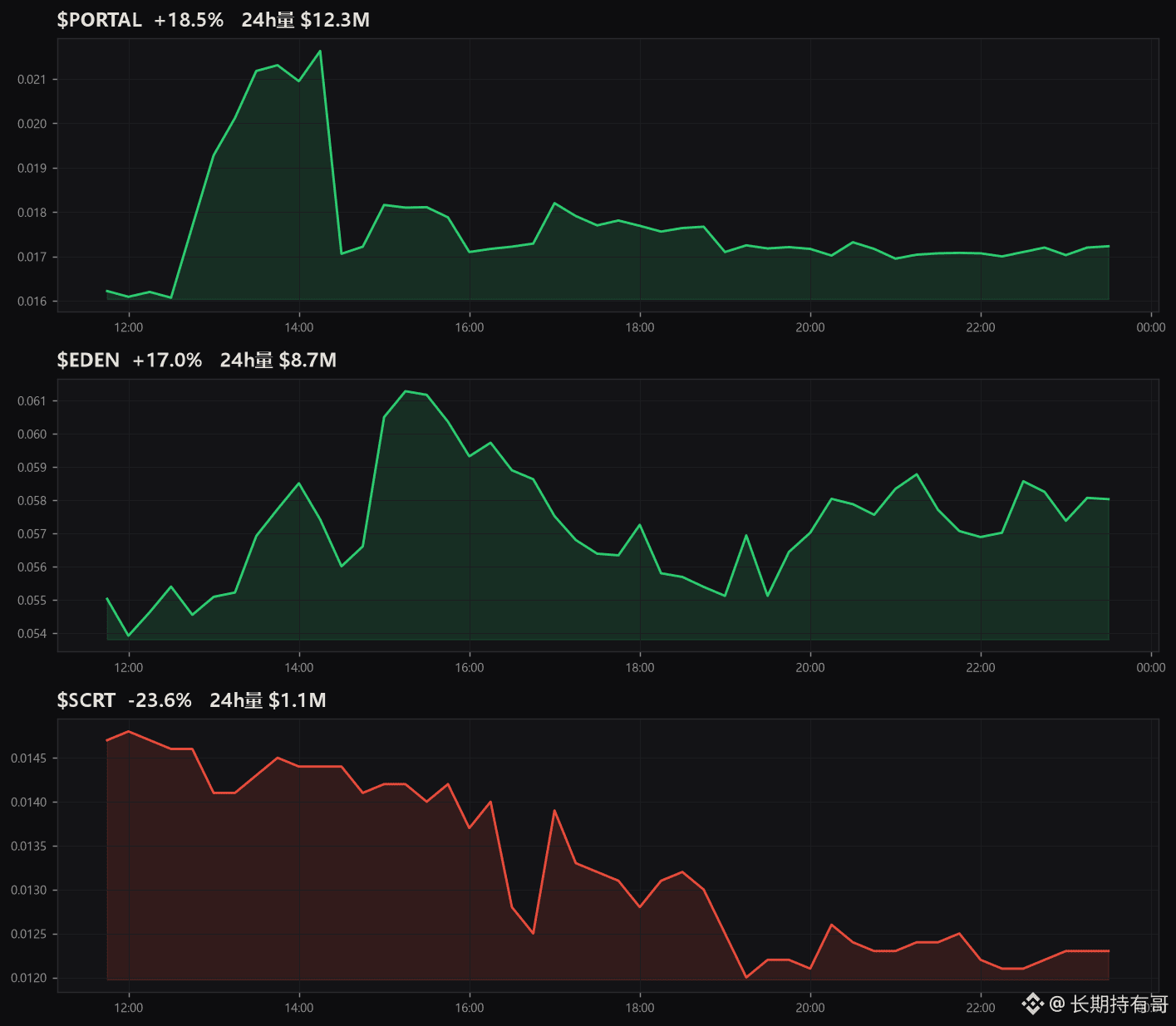
Task: Click the 0.058 price axis label
Action: click(32, 500)
